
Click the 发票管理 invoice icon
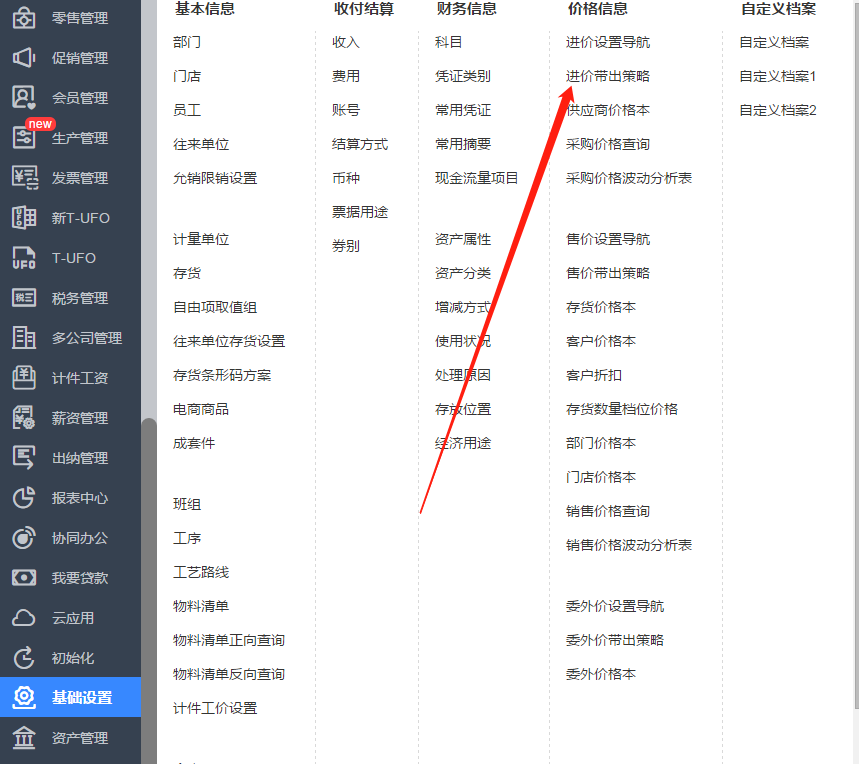(x=25, y=178)
